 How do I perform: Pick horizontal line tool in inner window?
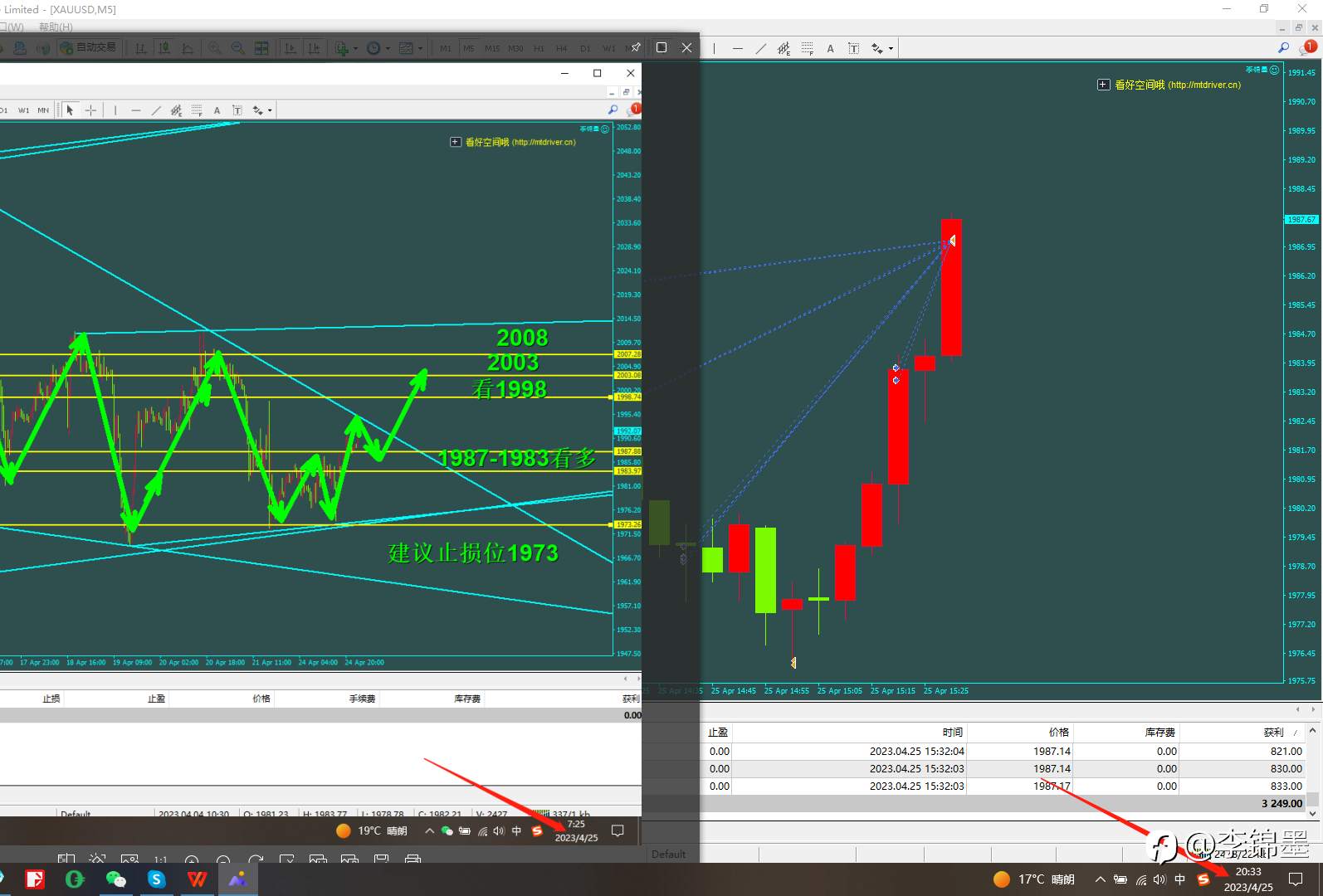click(x=135, y=110)
